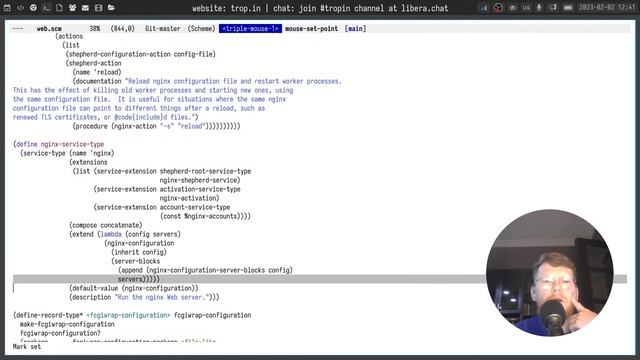Open the mail envelope workspace icon
This screenshot has width=640, height=360.
85,8
